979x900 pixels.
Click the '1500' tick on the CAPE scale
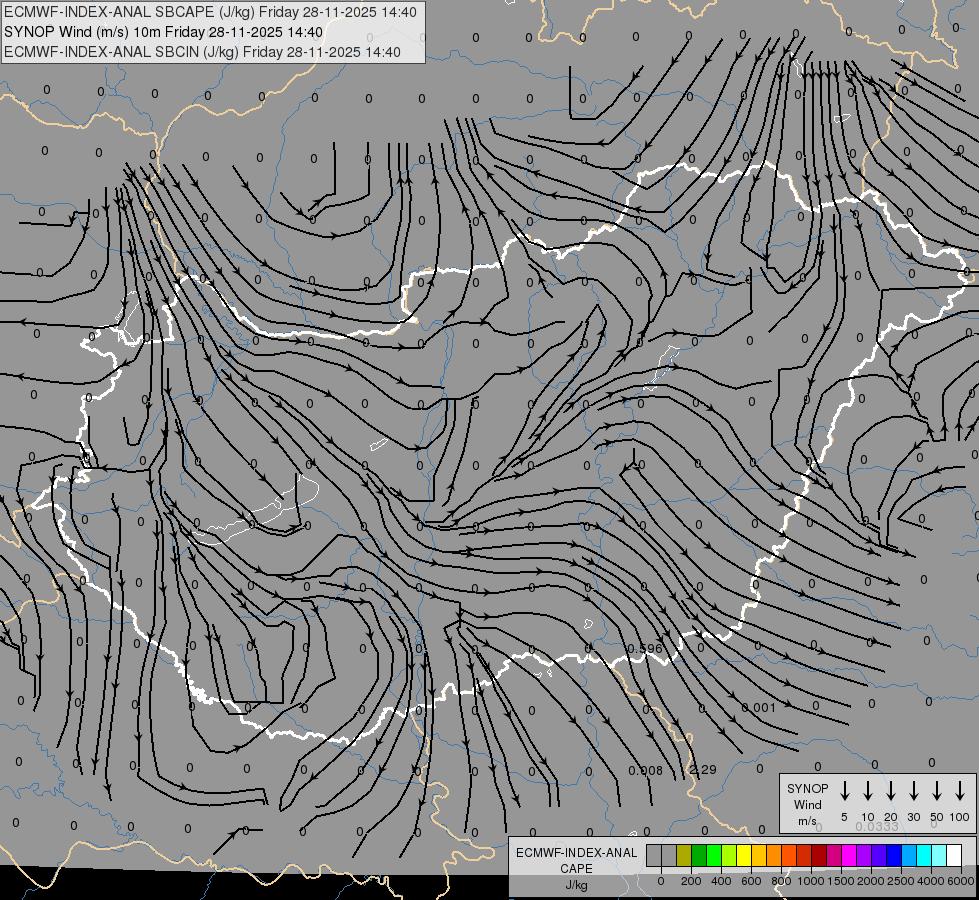pyautogui.click(x=841, y=881)
